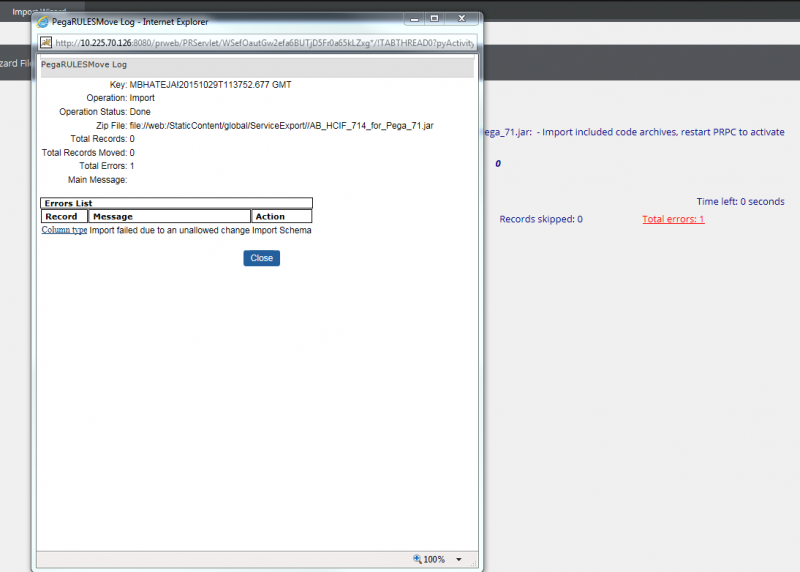Click the Import Schema action text
The width and height of the screenshot is (800, 572).
pyautogui.click(x=282, y=230)
